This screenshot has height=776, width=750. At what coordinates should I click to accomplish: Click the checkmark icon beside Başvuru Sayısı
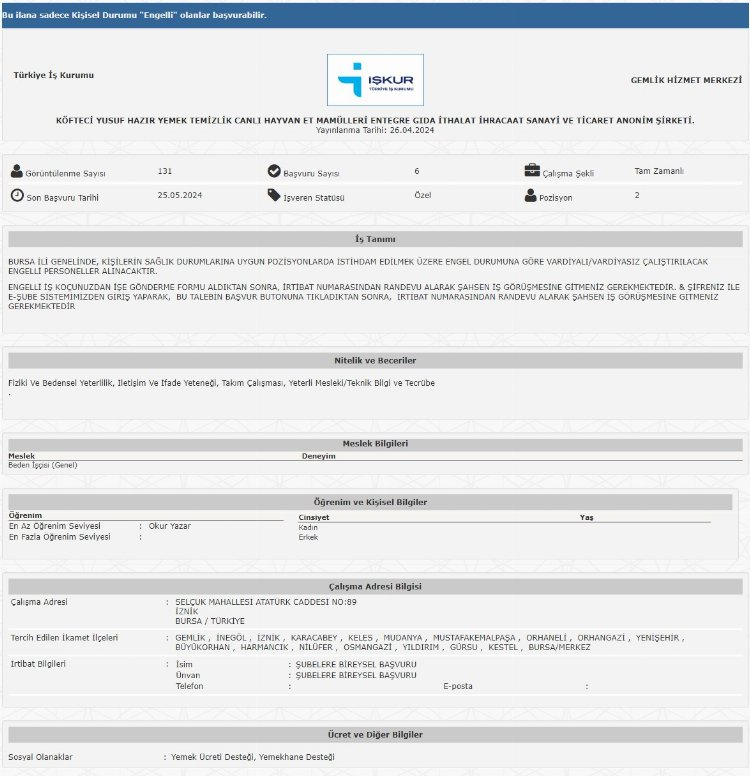pos(274,172)
